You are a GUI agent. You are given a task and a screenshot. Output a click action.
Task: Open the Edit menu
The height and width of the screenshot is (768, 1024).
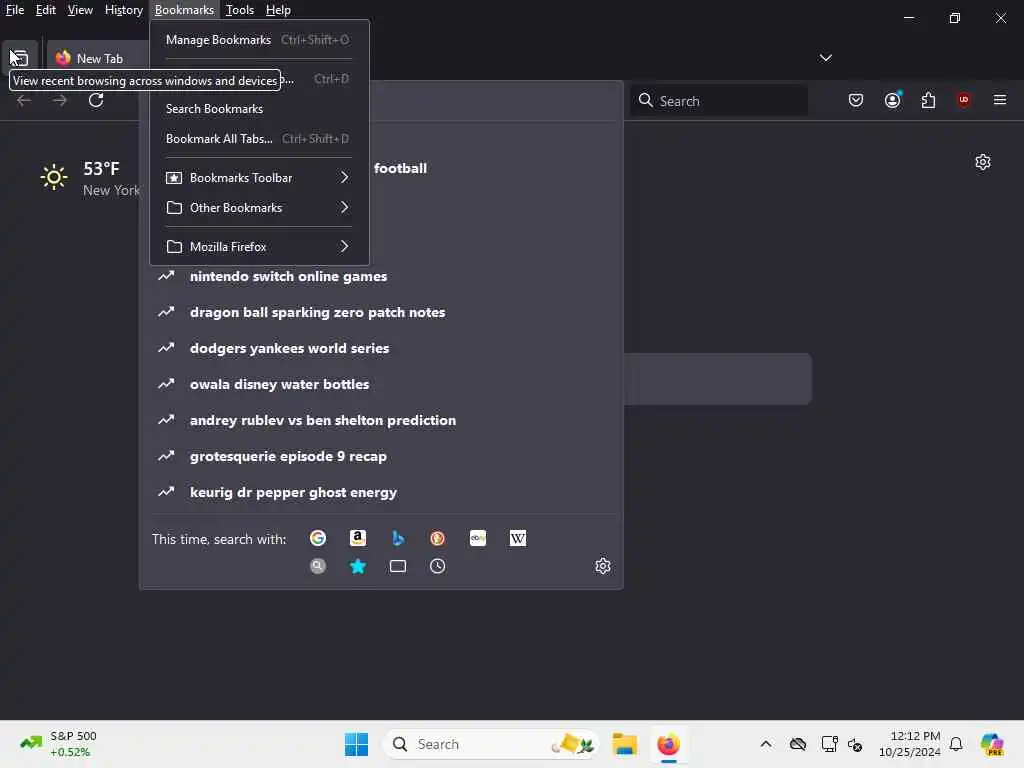46,10
